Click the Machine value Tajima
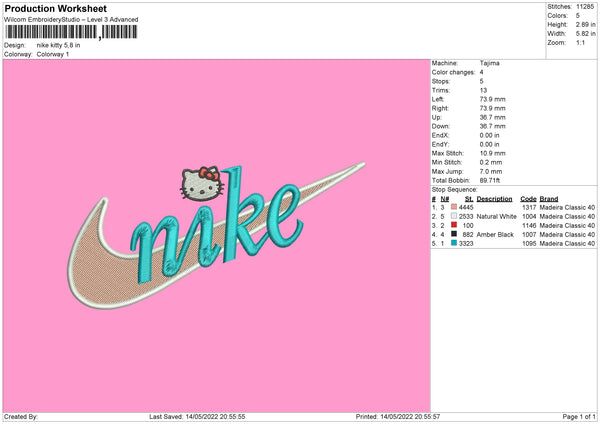The image size is (600, 424). [x=490, y=63]
